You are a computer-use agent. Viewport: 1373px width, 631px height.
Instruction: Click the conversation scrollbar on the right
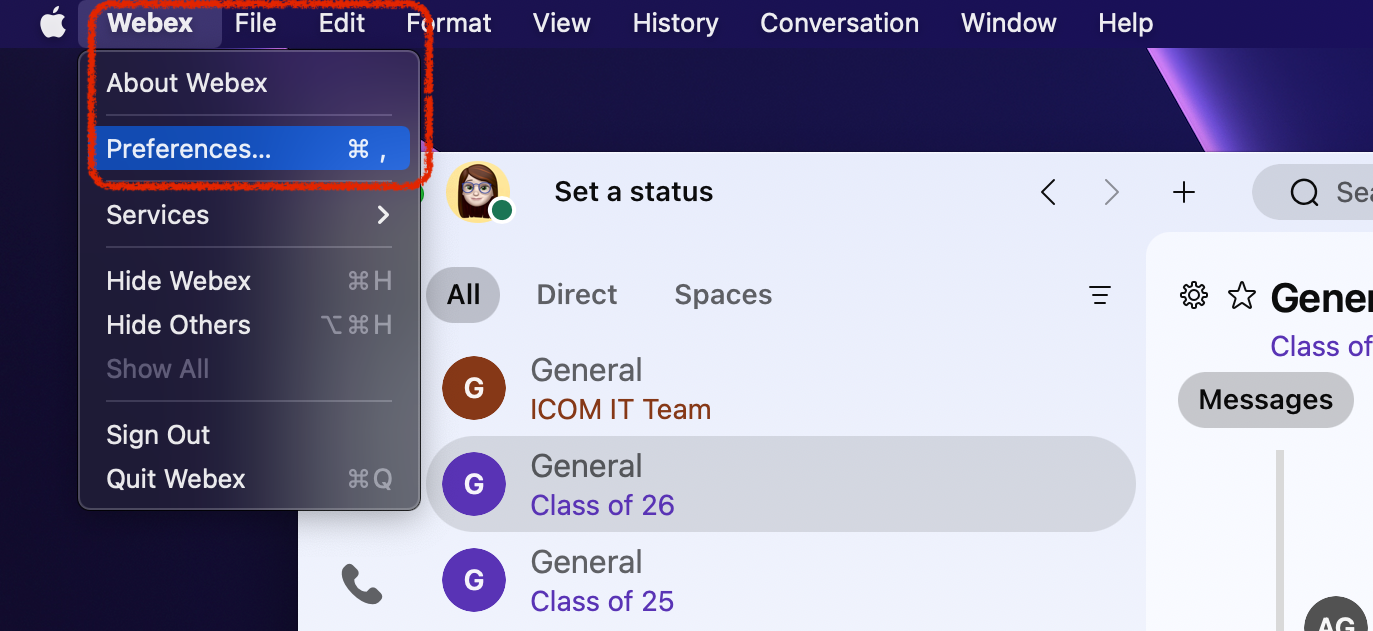coord(1281,520)
